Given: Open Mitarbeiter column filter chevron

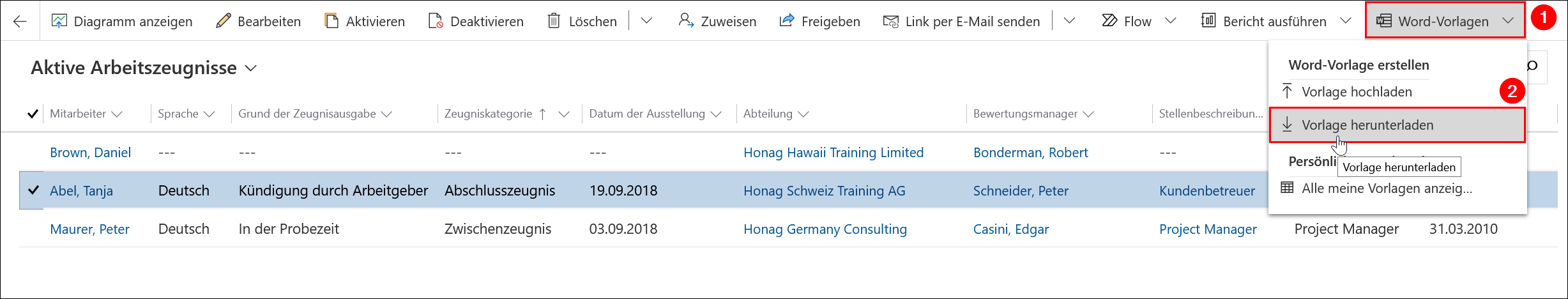Looking at the screenshot, I should [117, 114].
